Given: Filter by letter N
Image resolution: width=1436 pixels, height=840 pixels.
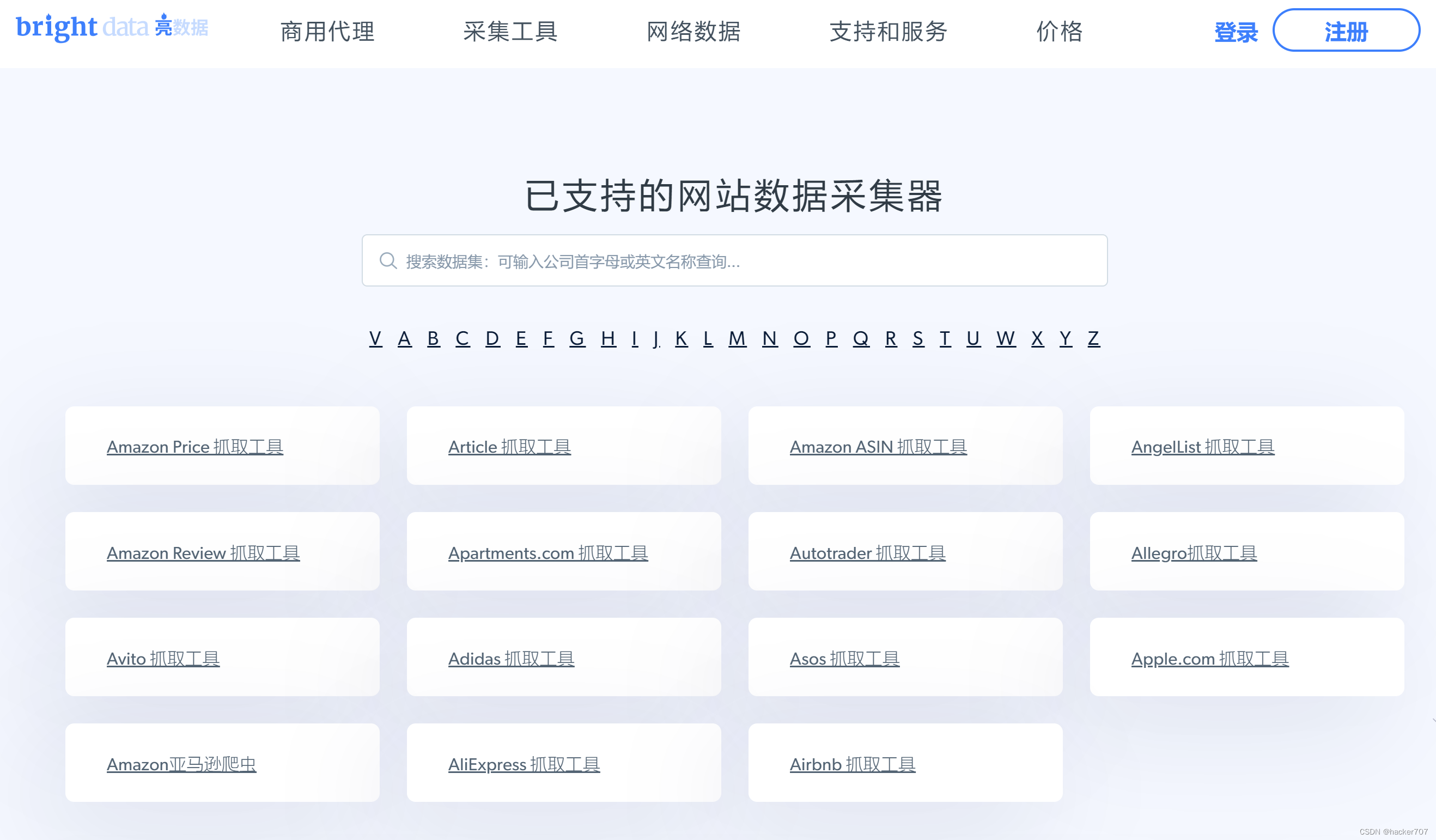Looking at the screenshot, I should point(770,338).
